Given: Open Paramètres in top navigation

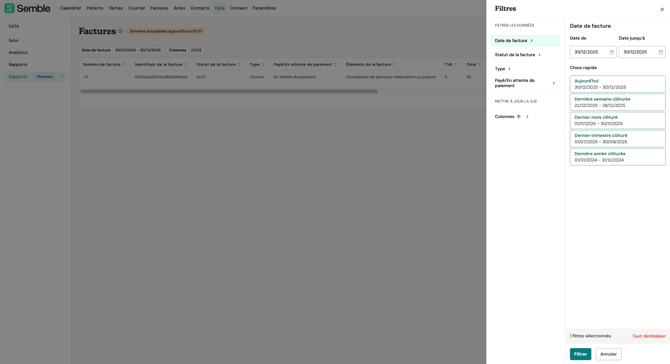Looking at the screenshot, I should [x=264, y=8].
